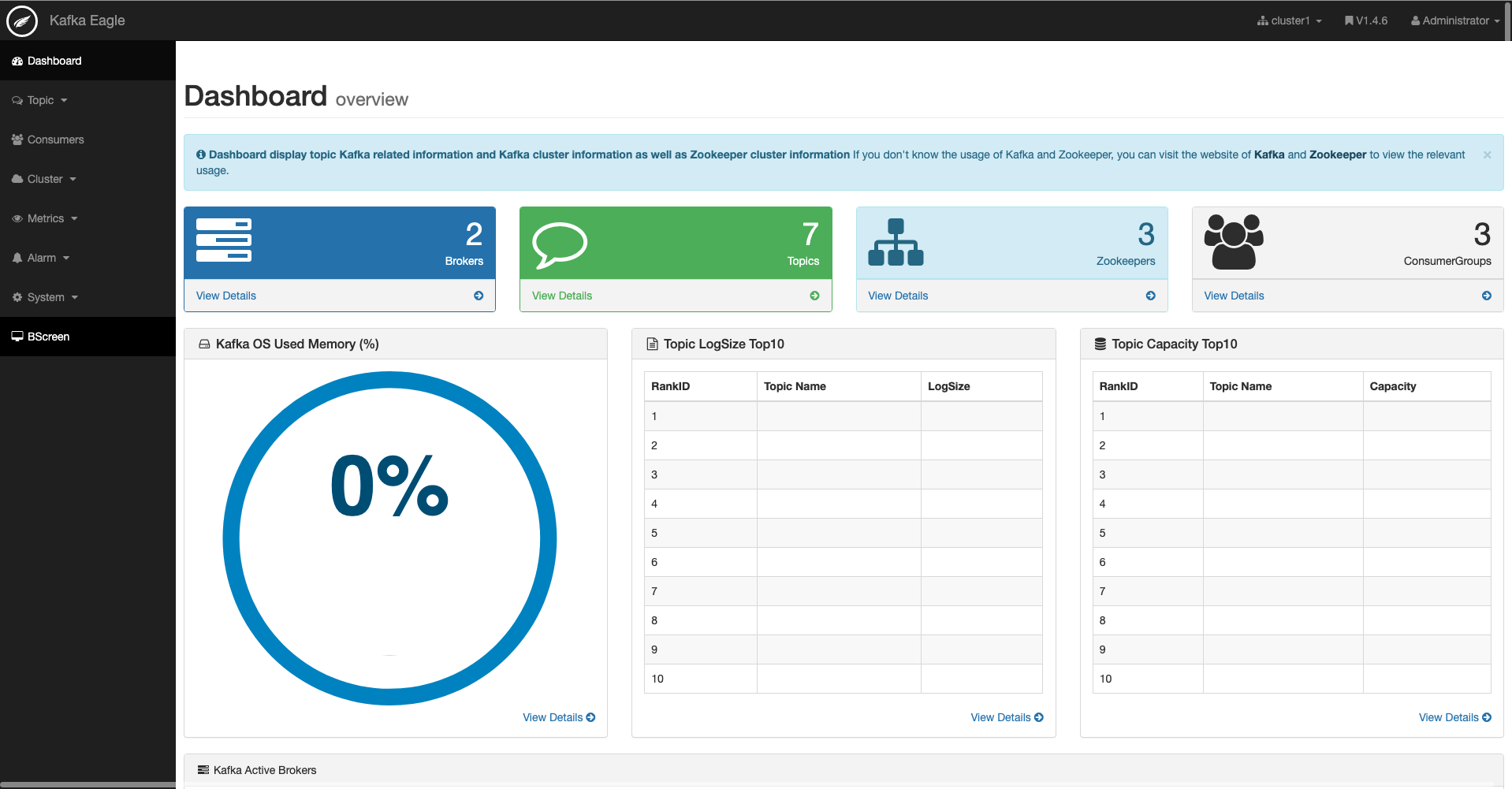
Task: Click the Alarm bell icon in sidebar
Action: (x=17, y=258)
